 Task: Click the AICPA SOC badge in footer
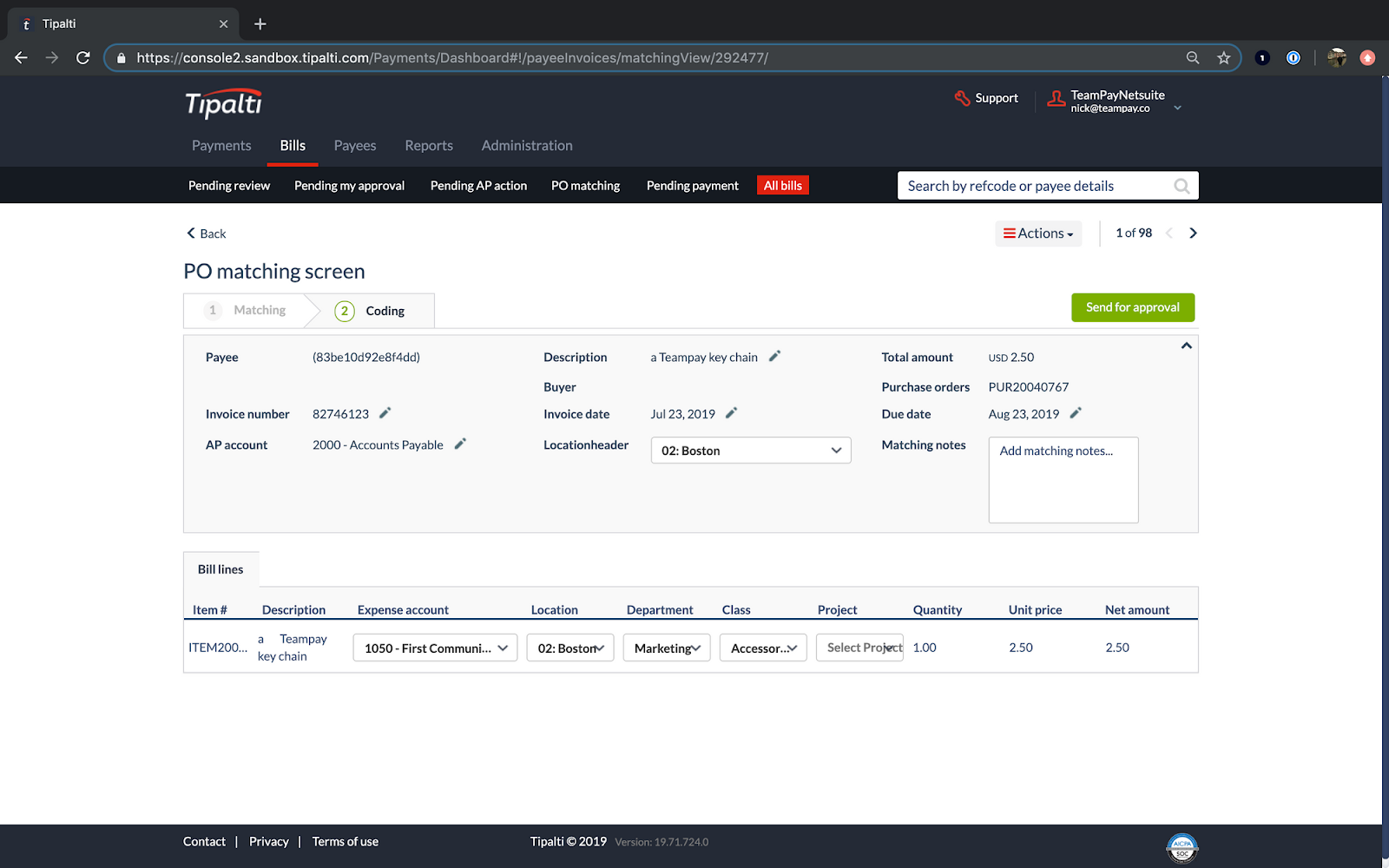pyautogui.click(x=1182, y=848)
